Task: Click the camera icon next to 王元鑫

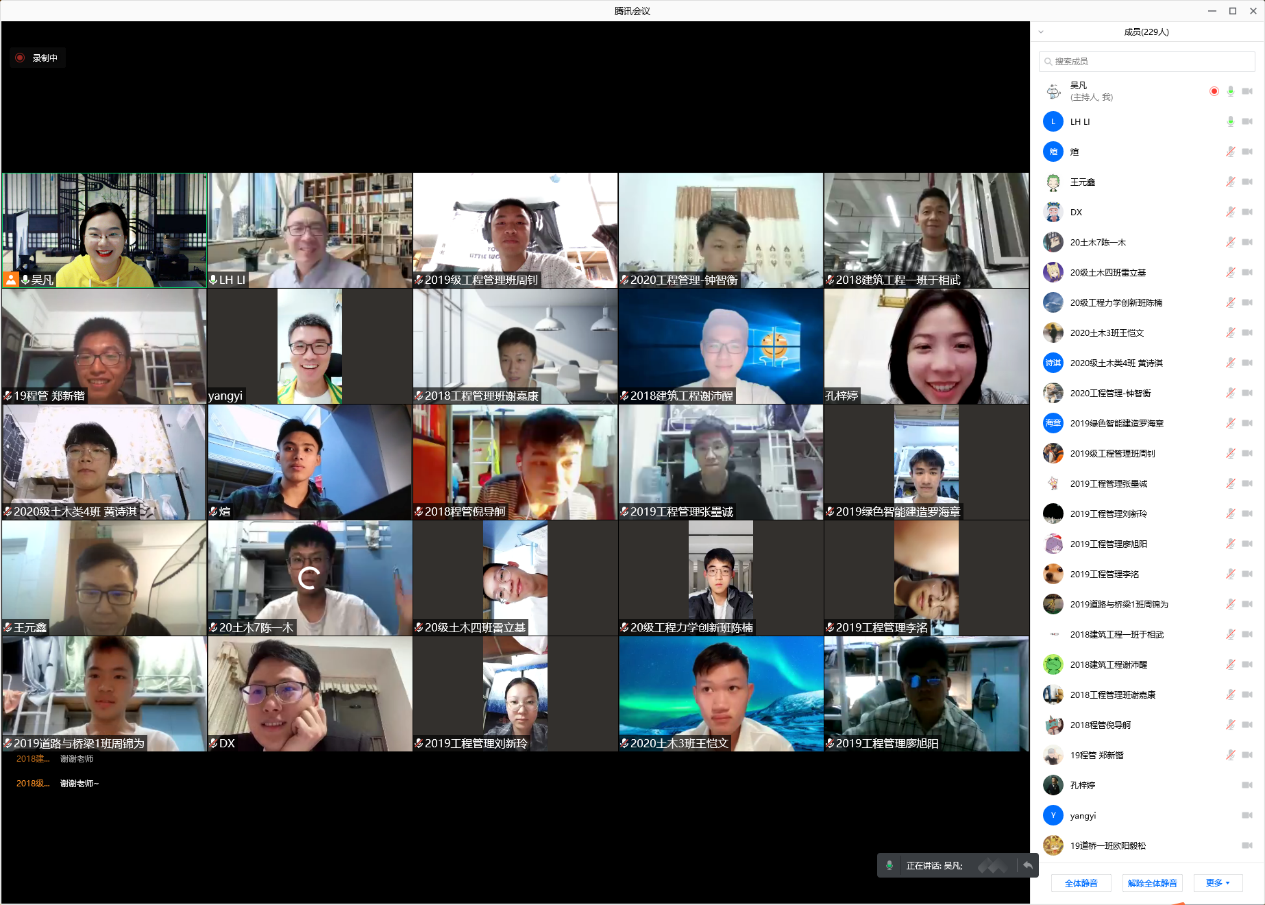Action: [x=1247, y=182]
